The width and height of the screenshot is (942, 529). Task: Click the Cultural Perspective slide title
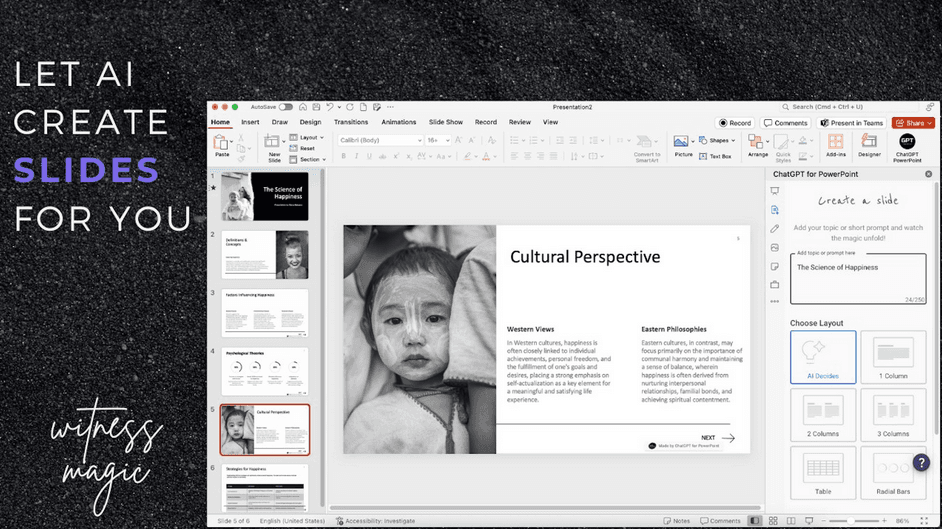585,257
